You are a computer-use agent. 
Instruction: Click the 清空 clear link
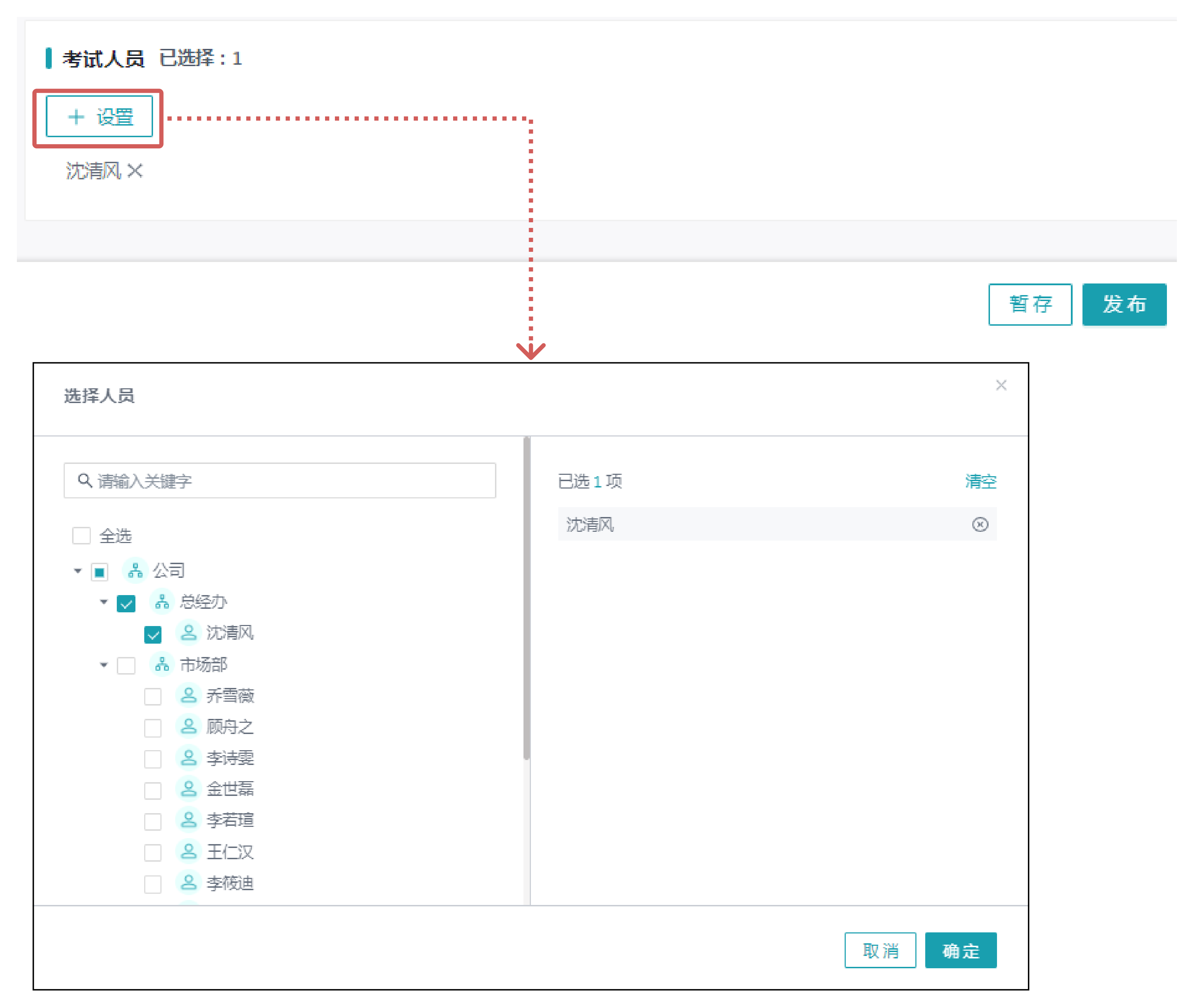coord(980,482)
